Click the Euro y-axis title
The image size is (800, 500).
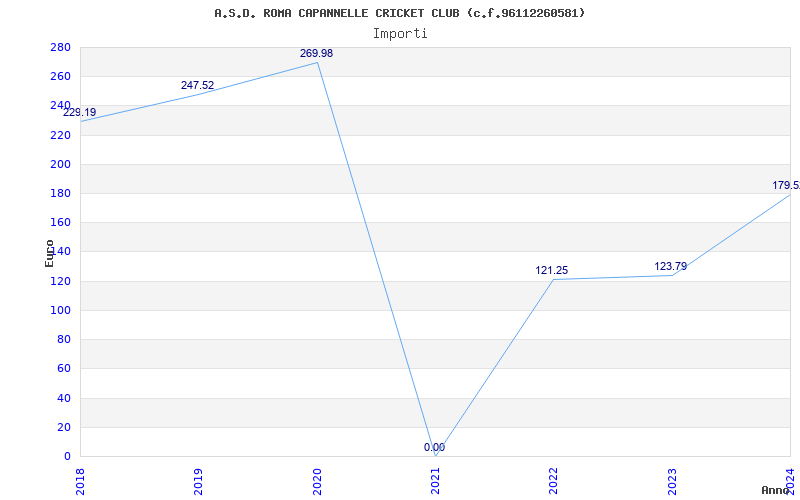click(49, 254)
